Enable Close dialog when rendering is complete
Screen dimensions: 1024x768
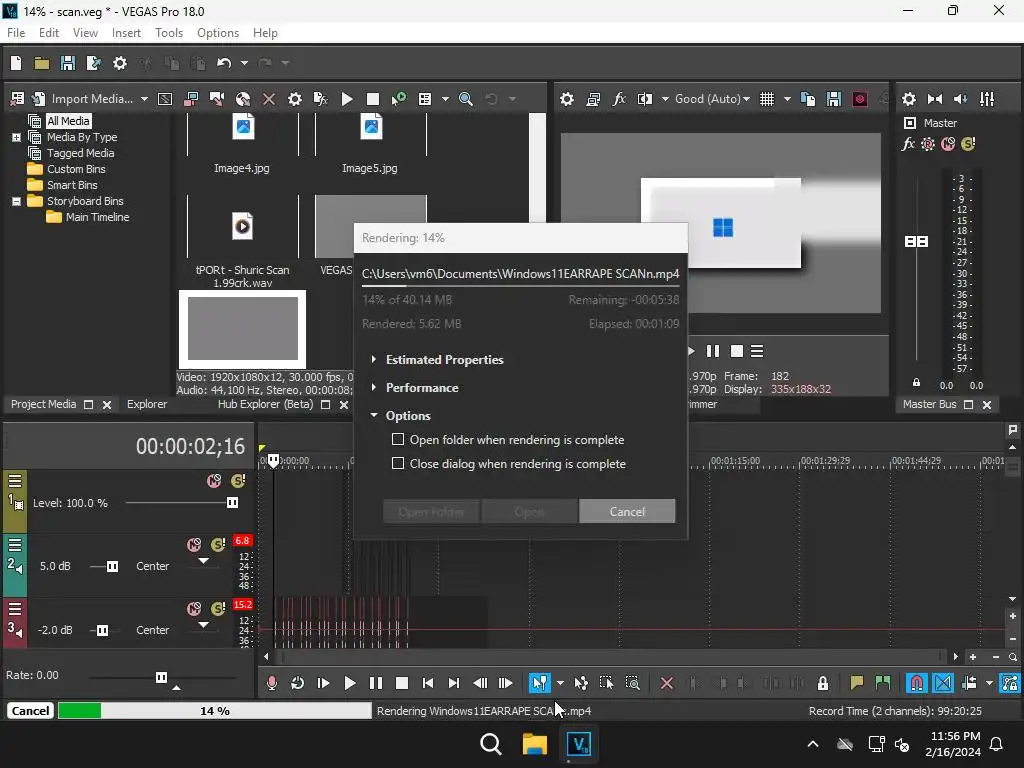(398, 464)
